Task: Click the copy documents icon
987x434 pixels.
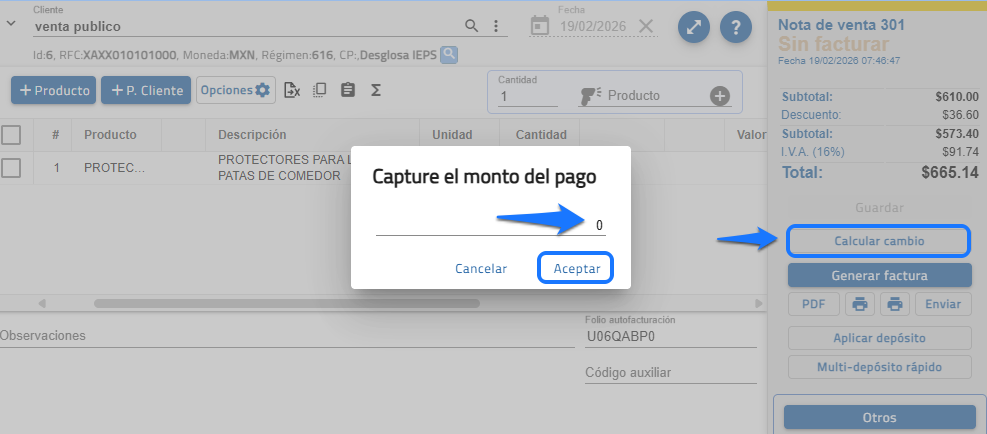Action: coord(320,89)
